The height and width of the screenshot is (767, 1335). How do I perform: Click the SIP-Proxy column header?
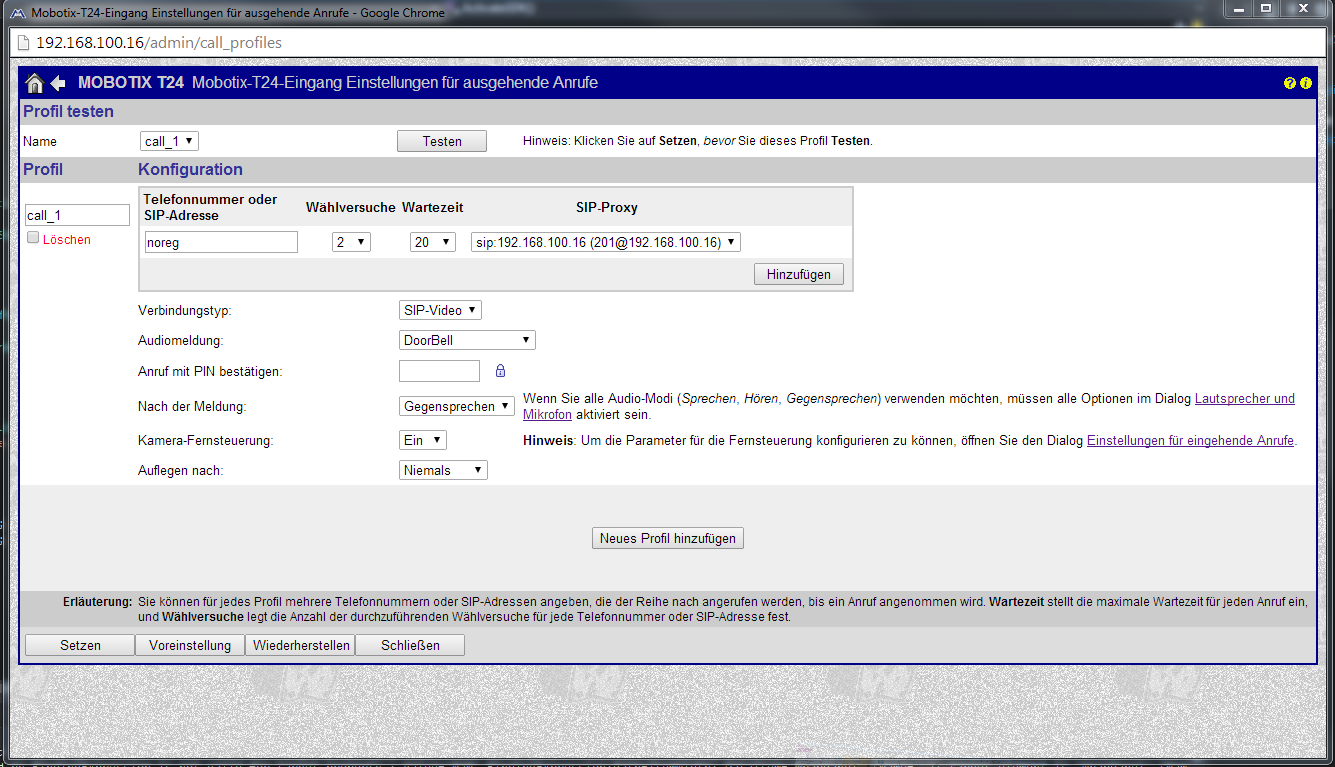click(606, 207)
